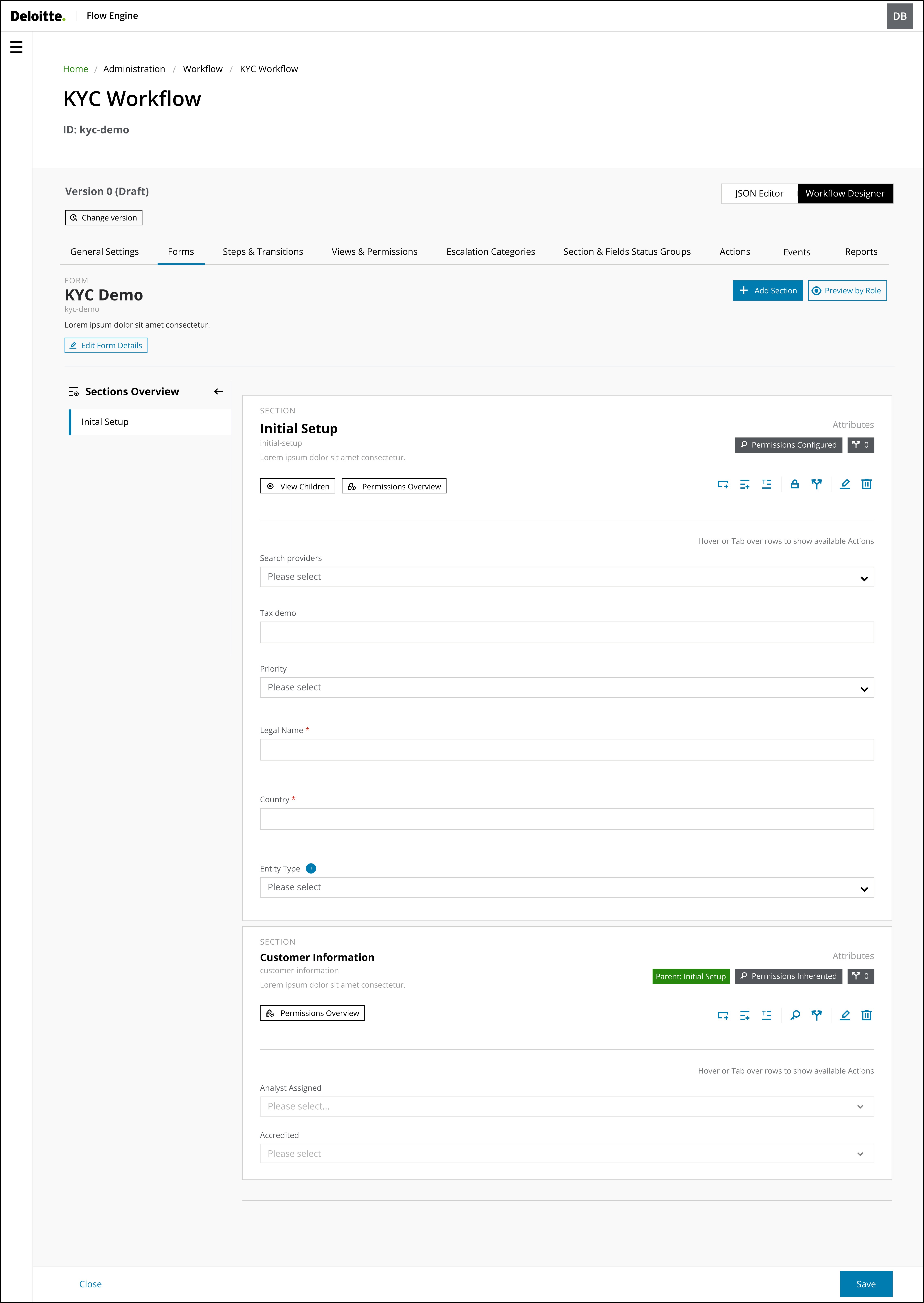Expand the Priority dropdown

point(566,688)
